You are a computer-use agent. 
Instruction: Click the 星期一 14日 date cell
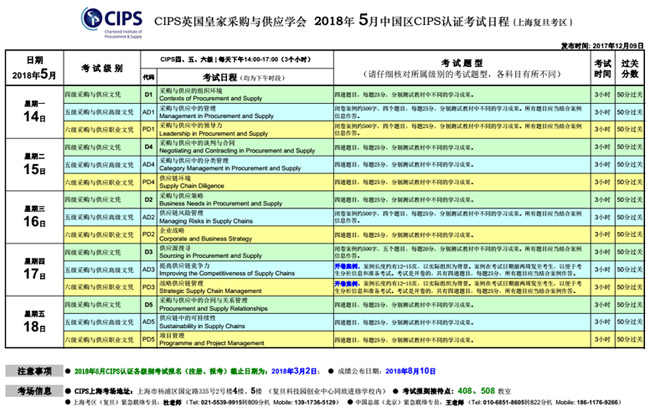(34, 112)
